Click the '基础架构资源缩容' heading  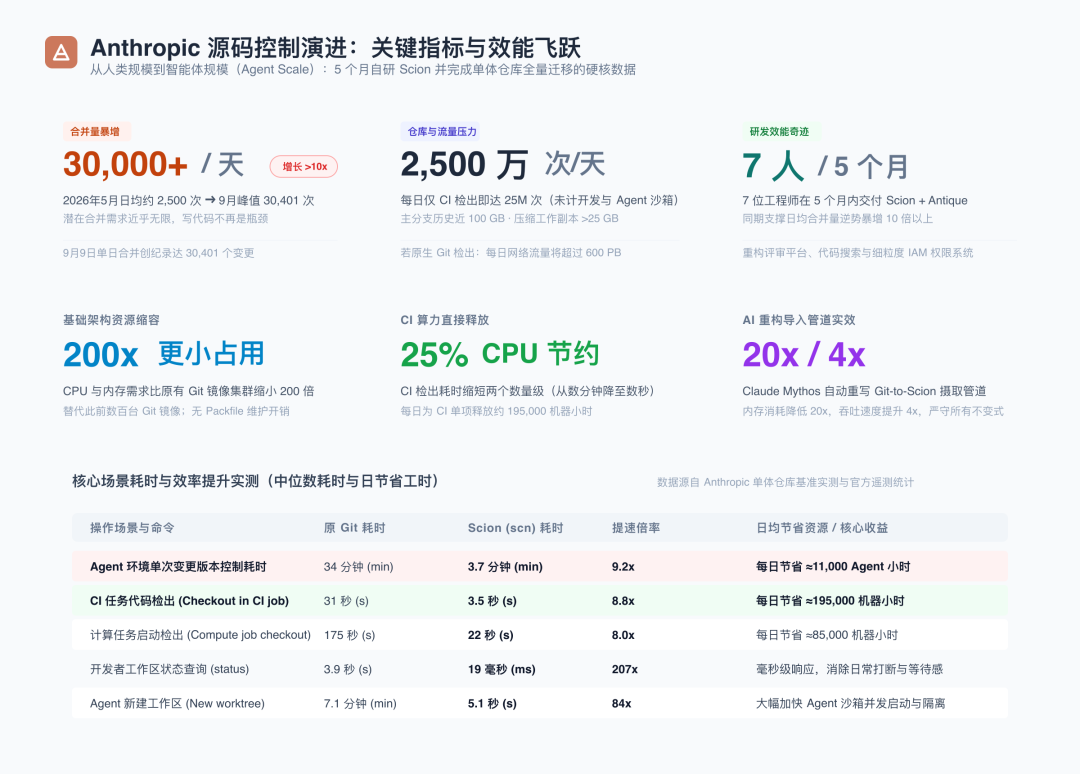pos(111,320)
